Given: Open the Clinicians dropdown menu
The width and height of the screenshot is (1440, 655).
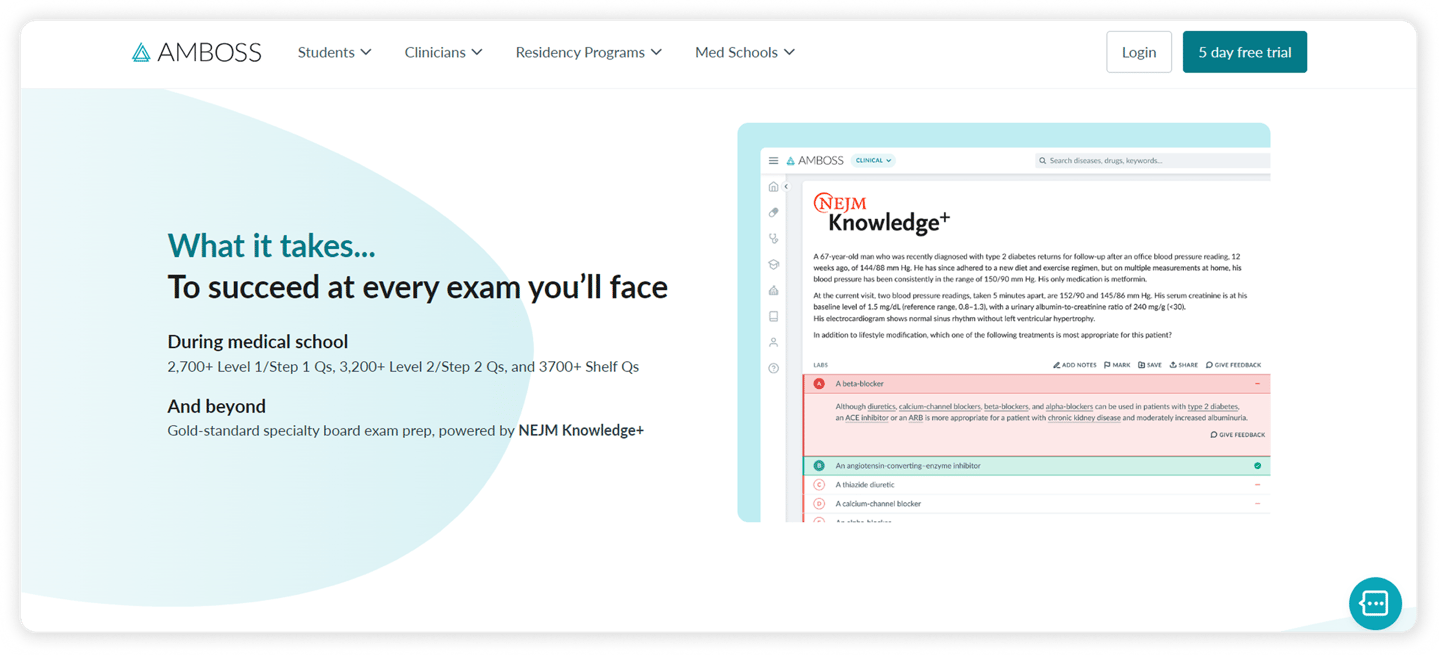Looking at the screenshot, I should [443, 52].
